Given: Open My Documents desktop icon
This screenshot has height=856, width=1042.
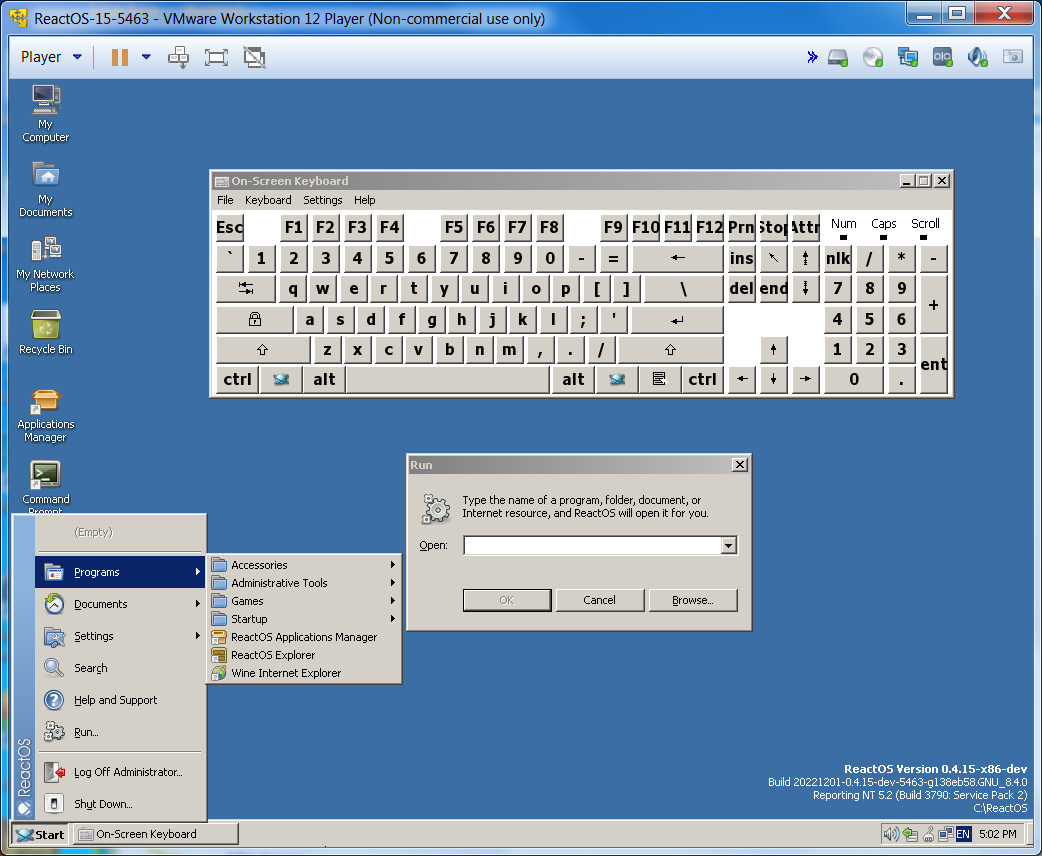Looking at the screenshot, I should pos(45,189).
